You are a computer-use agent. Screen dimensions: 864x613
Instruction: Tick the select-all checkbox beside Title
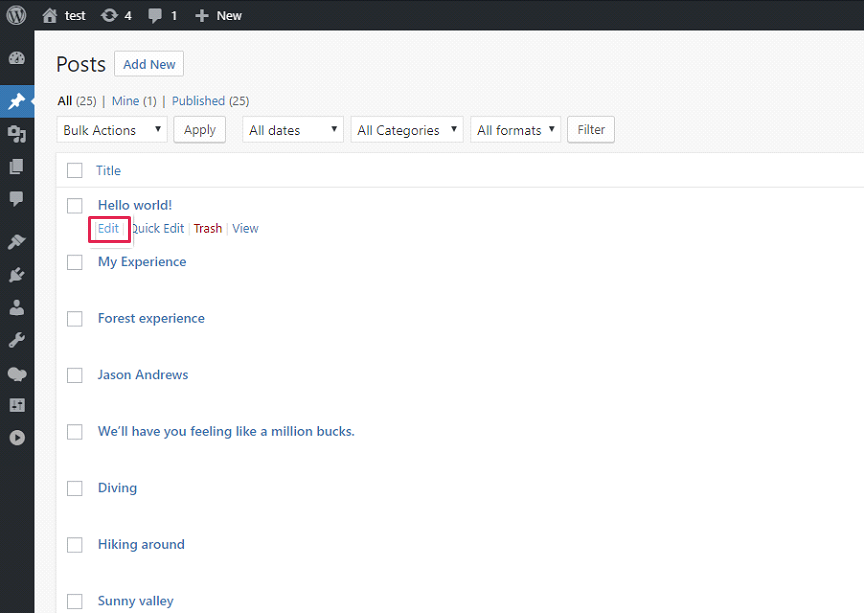pyautogui.click(x=75, y=170)
